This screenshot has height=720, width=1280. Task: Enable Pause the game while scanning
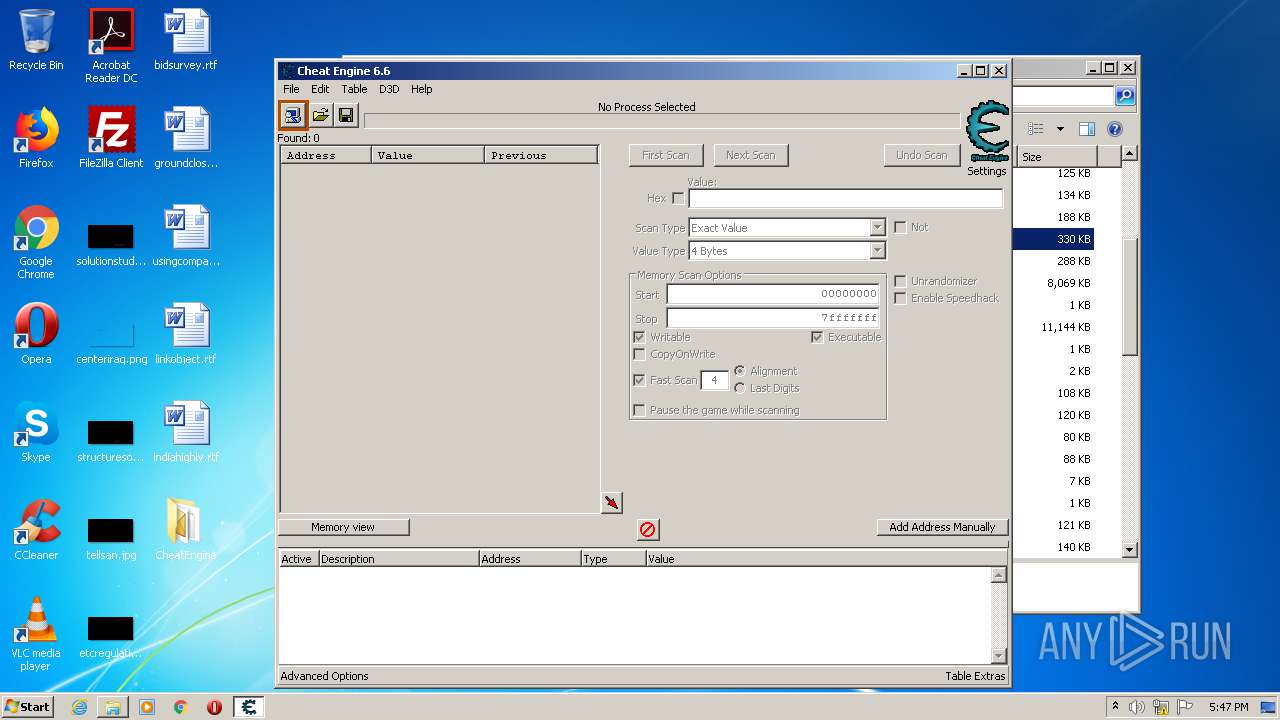pos(640,410)
